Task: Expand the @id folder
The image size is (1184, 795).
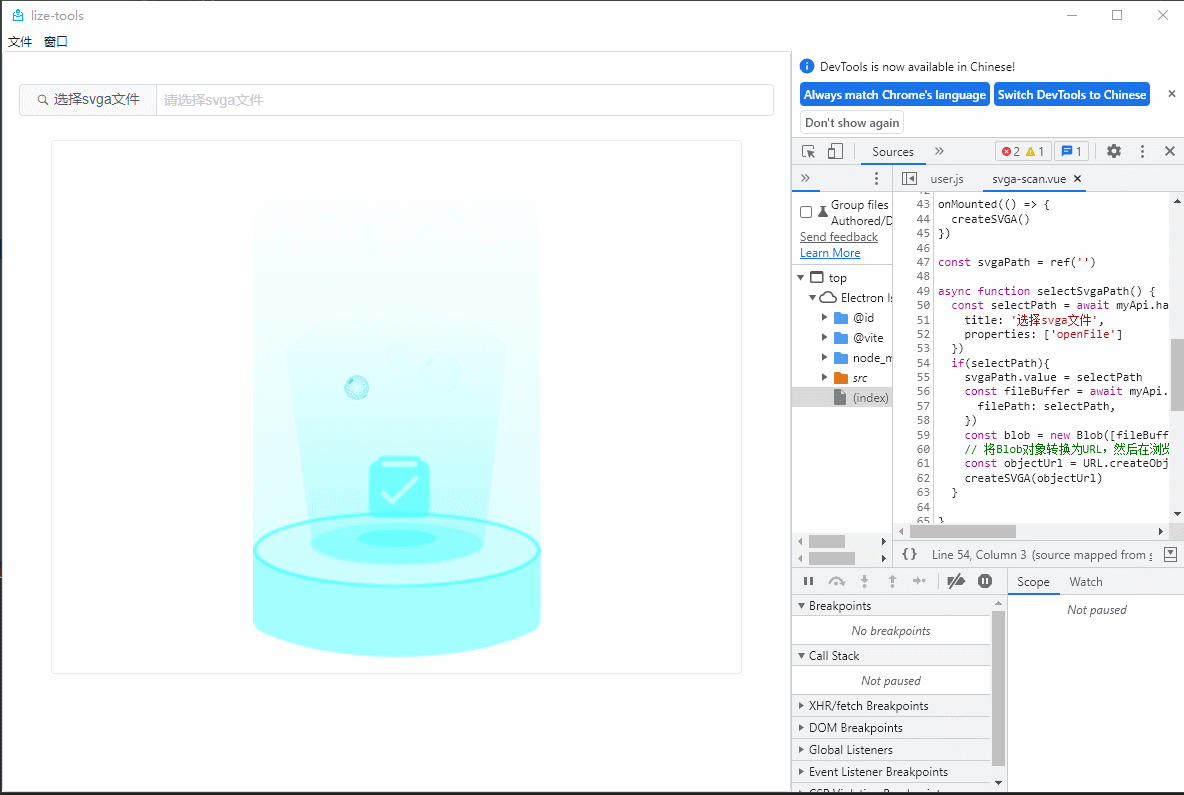Action: [825, 318]
